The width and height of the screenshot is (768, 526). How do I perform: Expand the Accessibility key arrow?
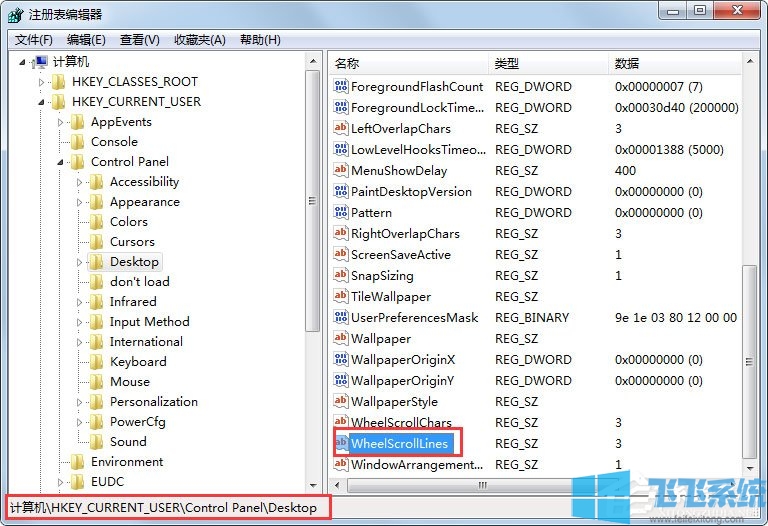(80, 181)
